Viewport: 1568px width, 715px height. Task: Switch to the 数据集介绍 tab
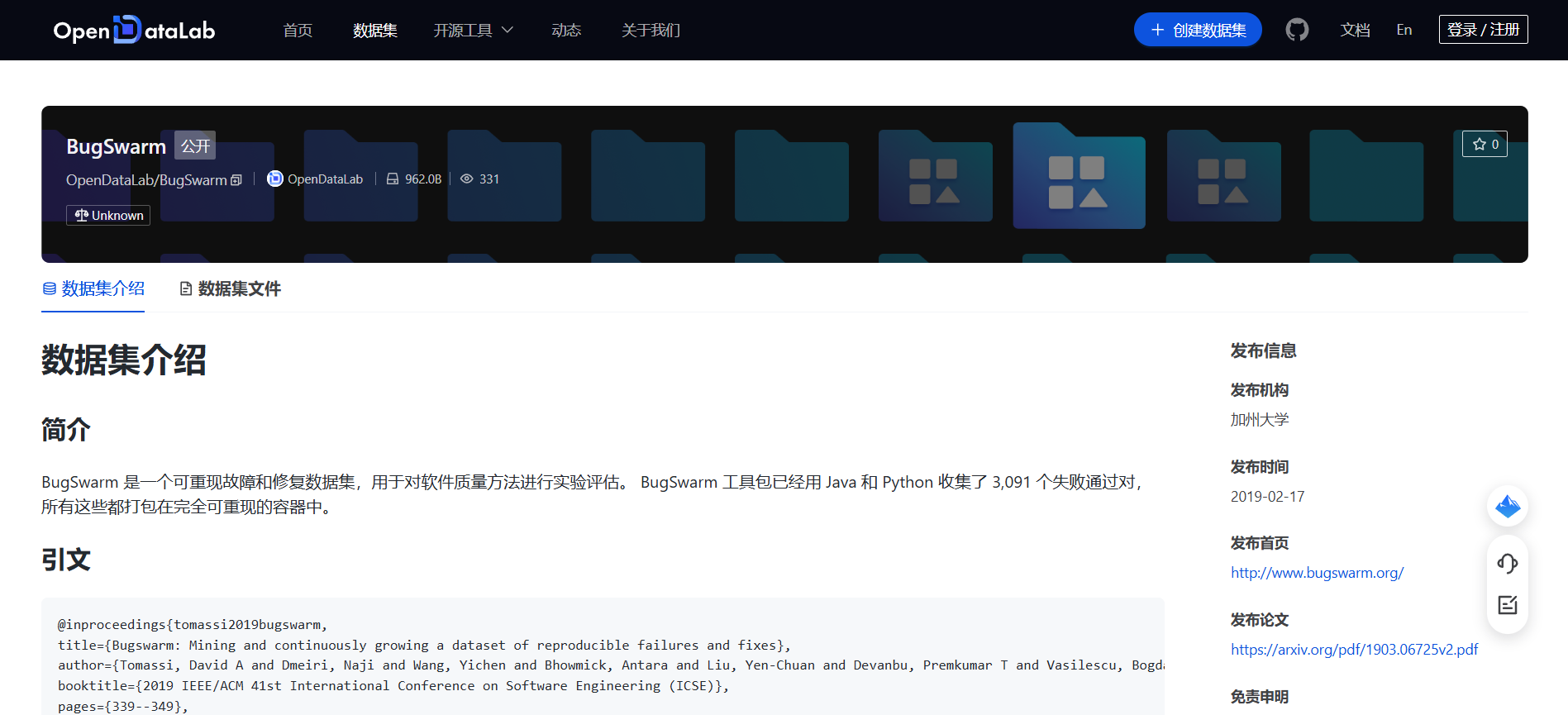(93, 288)
